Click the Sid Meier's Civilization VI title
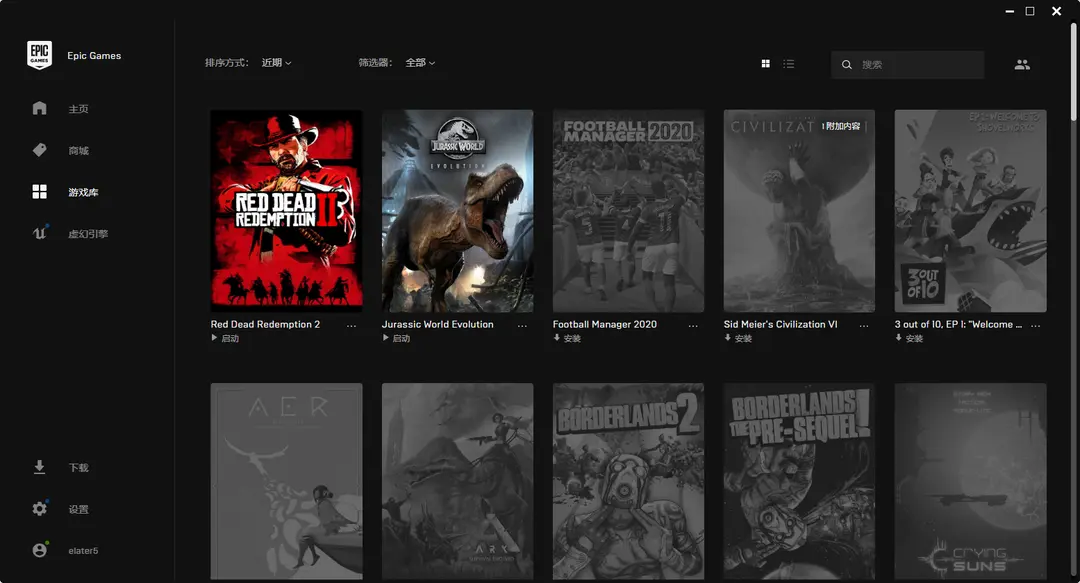The image size is (1080, 583). [x=780, y=325]
